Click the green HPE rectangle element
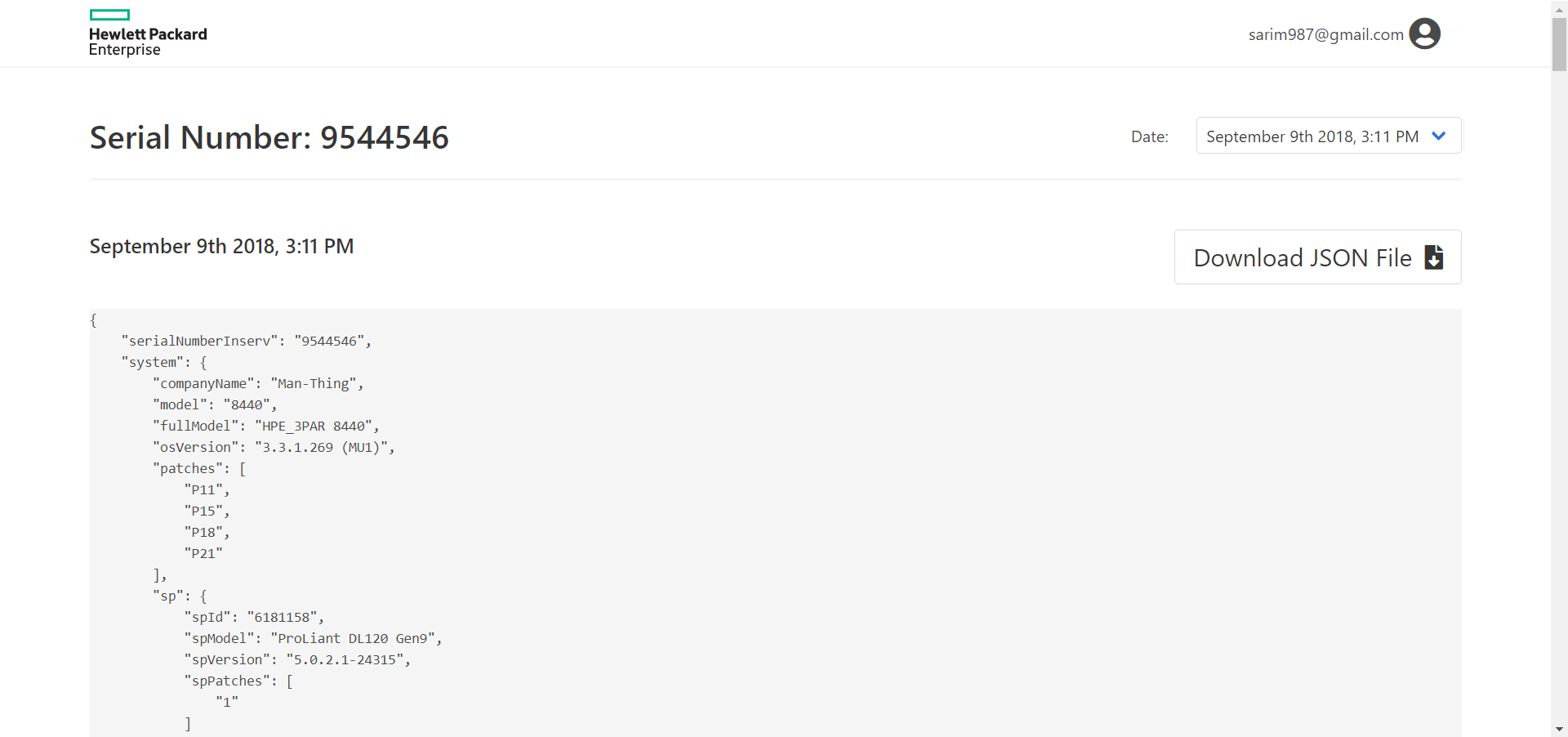Viewport: 1568px width, 737px height. (109, 15)
